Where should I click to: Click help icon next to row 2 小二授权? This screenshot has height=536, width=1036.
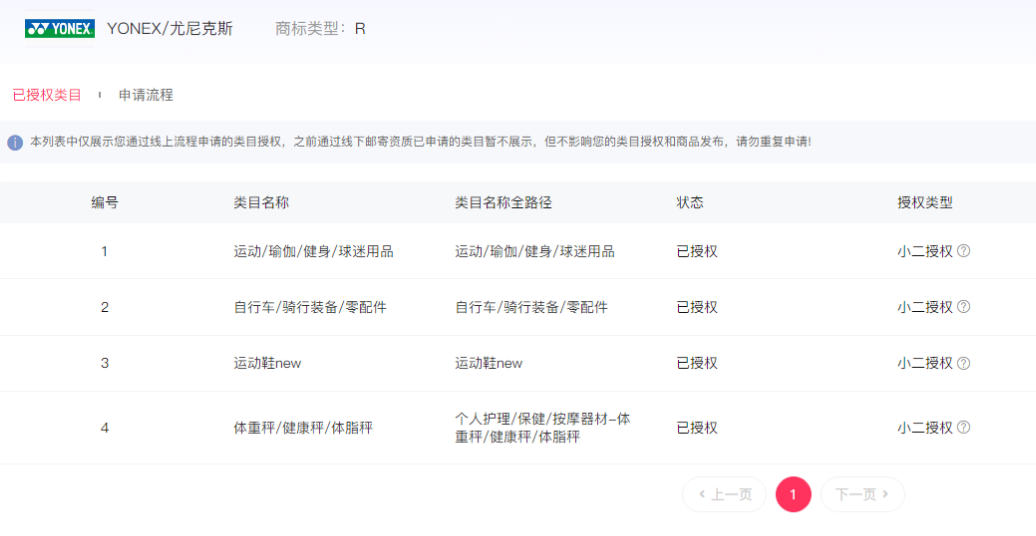[963, 307]
